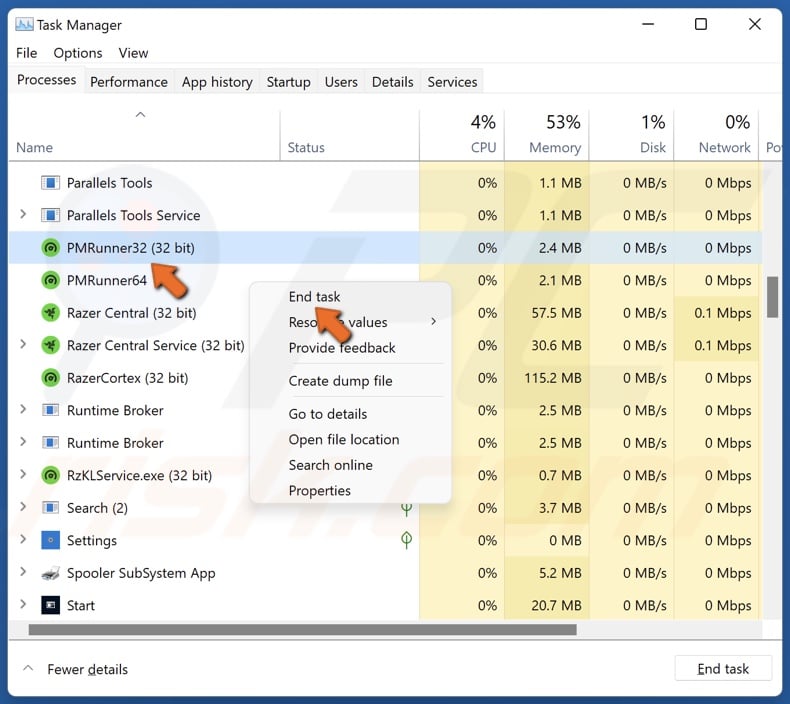Switch to the Services tab
Image resolution: width=790 pixels, height=704 pixels.
(x=452, y=82)
